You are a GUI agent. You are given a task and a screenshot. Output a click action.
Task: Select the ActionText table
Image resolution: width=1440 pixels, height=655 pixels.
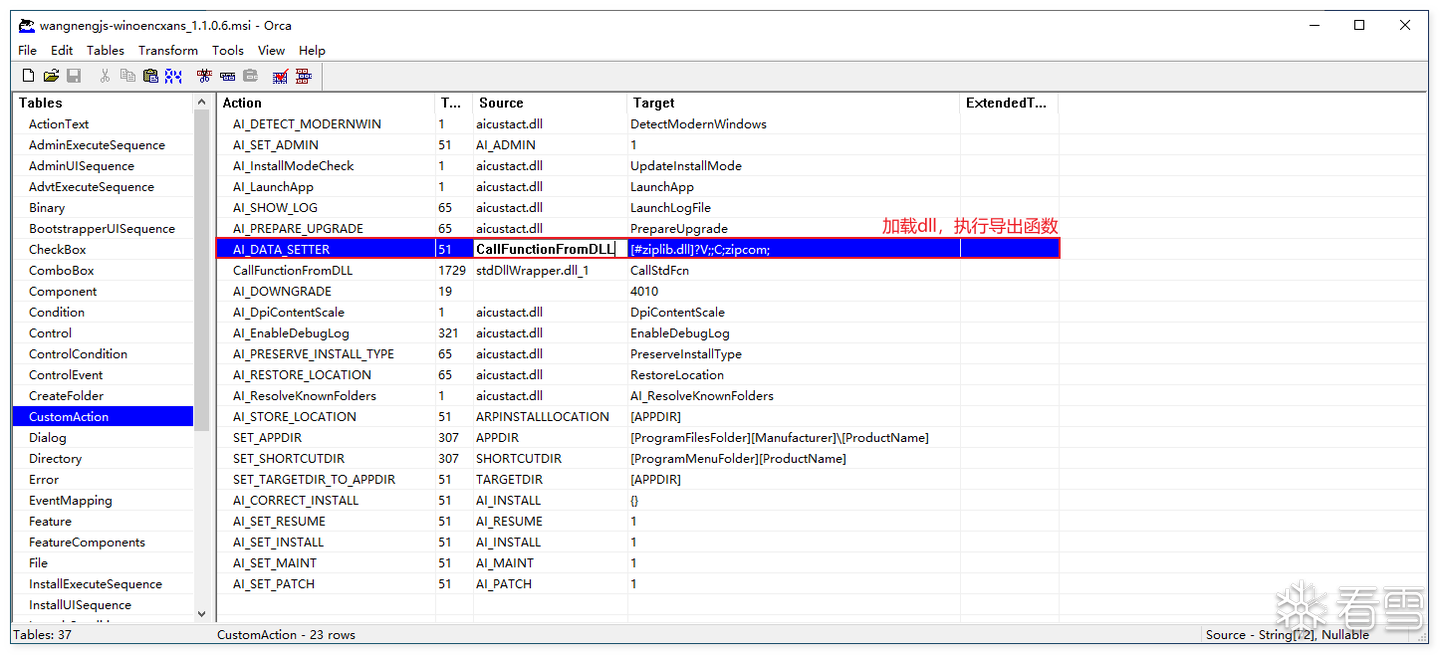(x=59, y=124)
